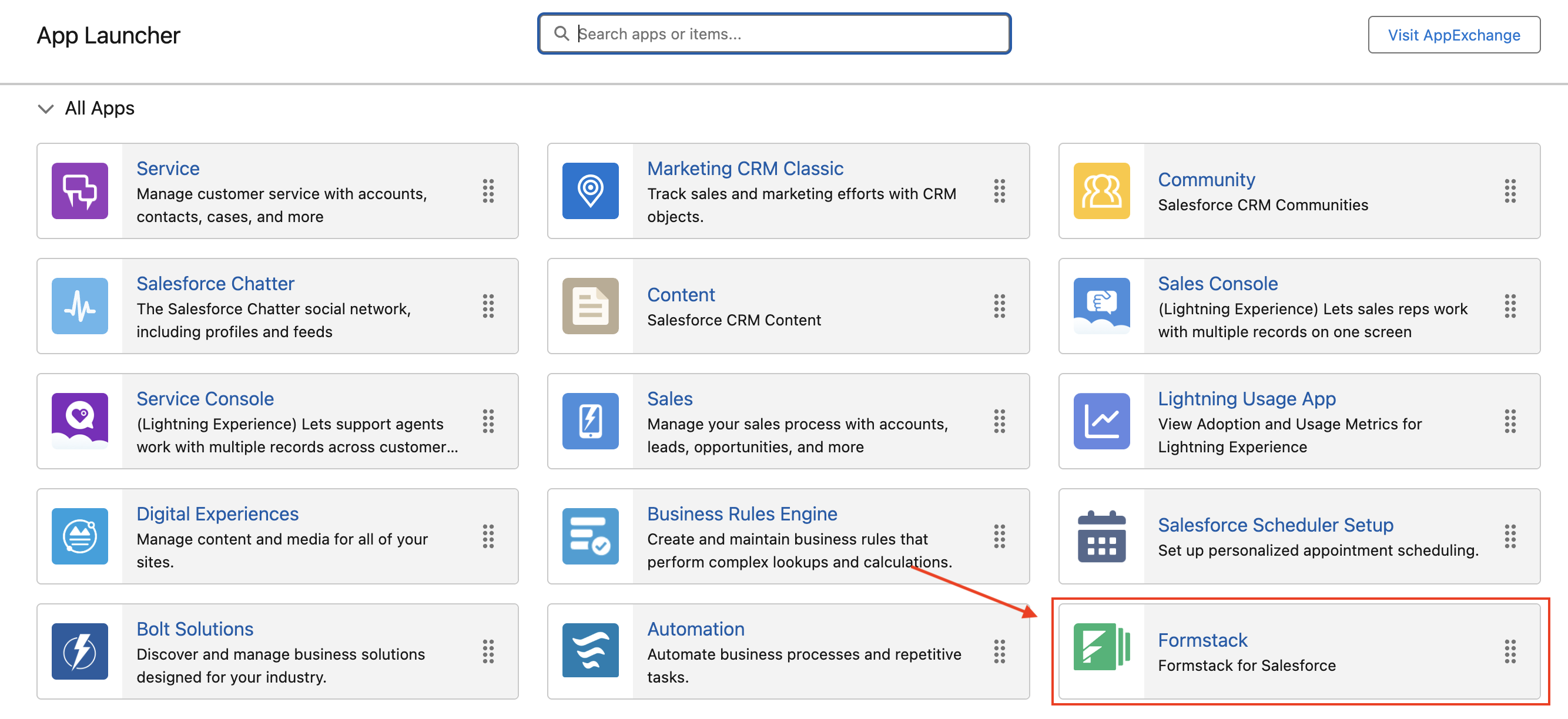1568x719 pixels.
Task: Click the Marketing CRM Classic location icon
Action: (590, 191)
